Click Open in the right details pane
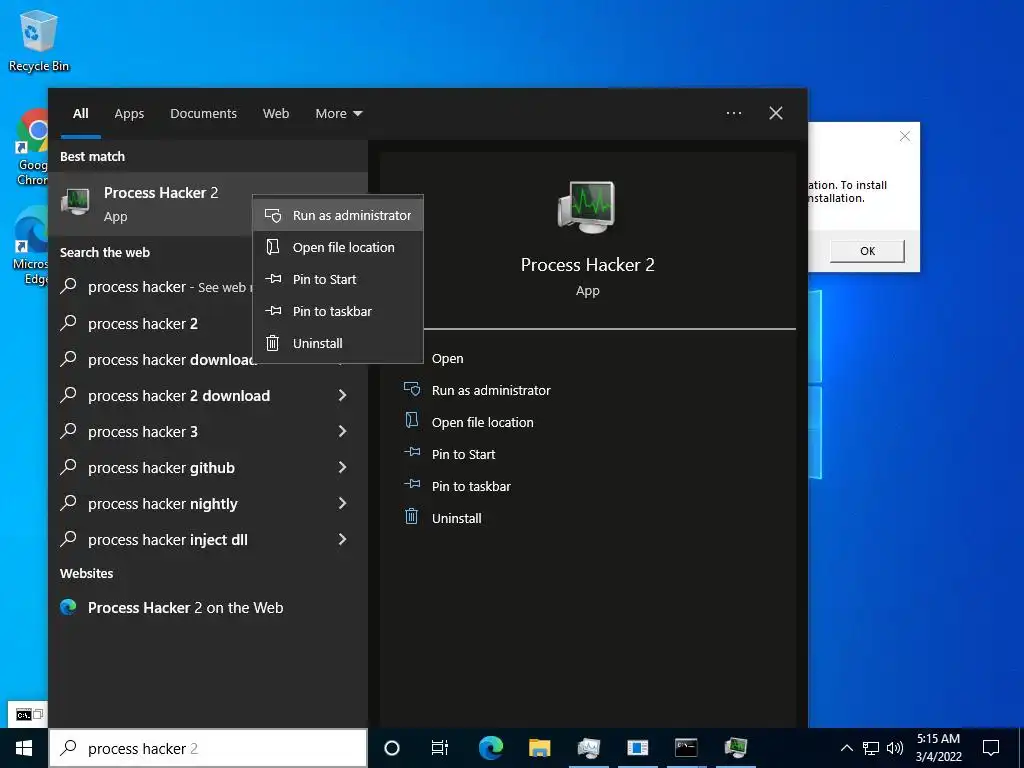 click(x=447, y=359)
